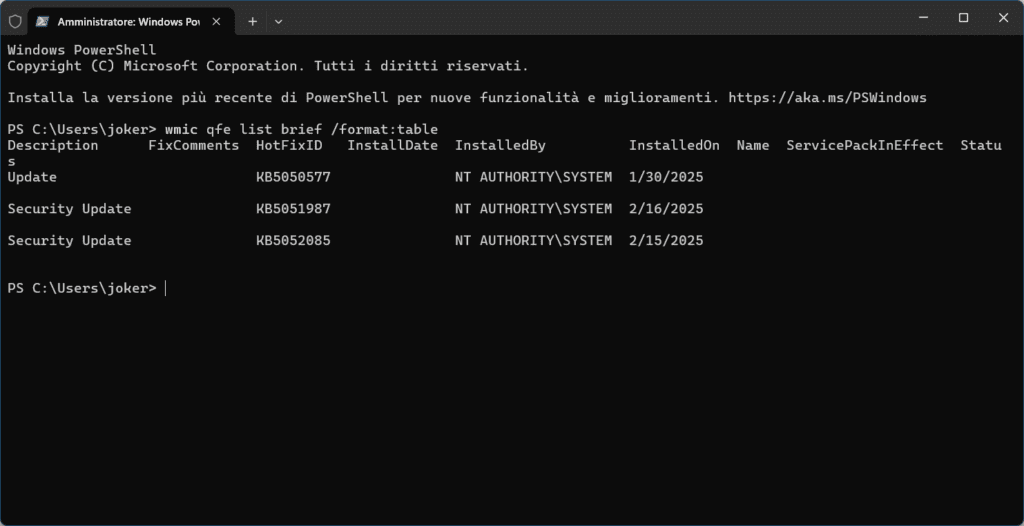Click the InstalledOn column header
Screen dimensions: 1024x526
[x=674, y=146]
